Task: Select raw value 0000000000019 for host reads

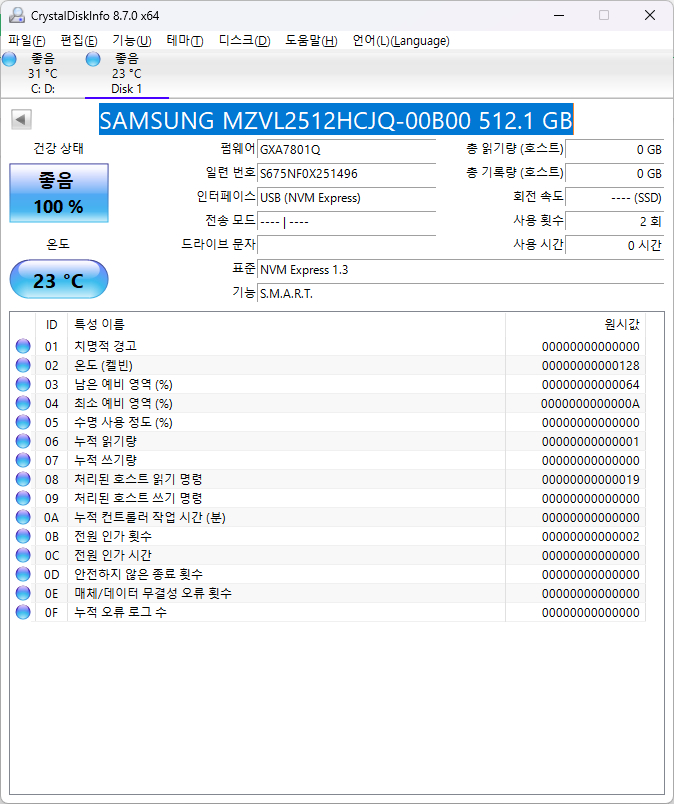Action: click(x=590, y=479)
